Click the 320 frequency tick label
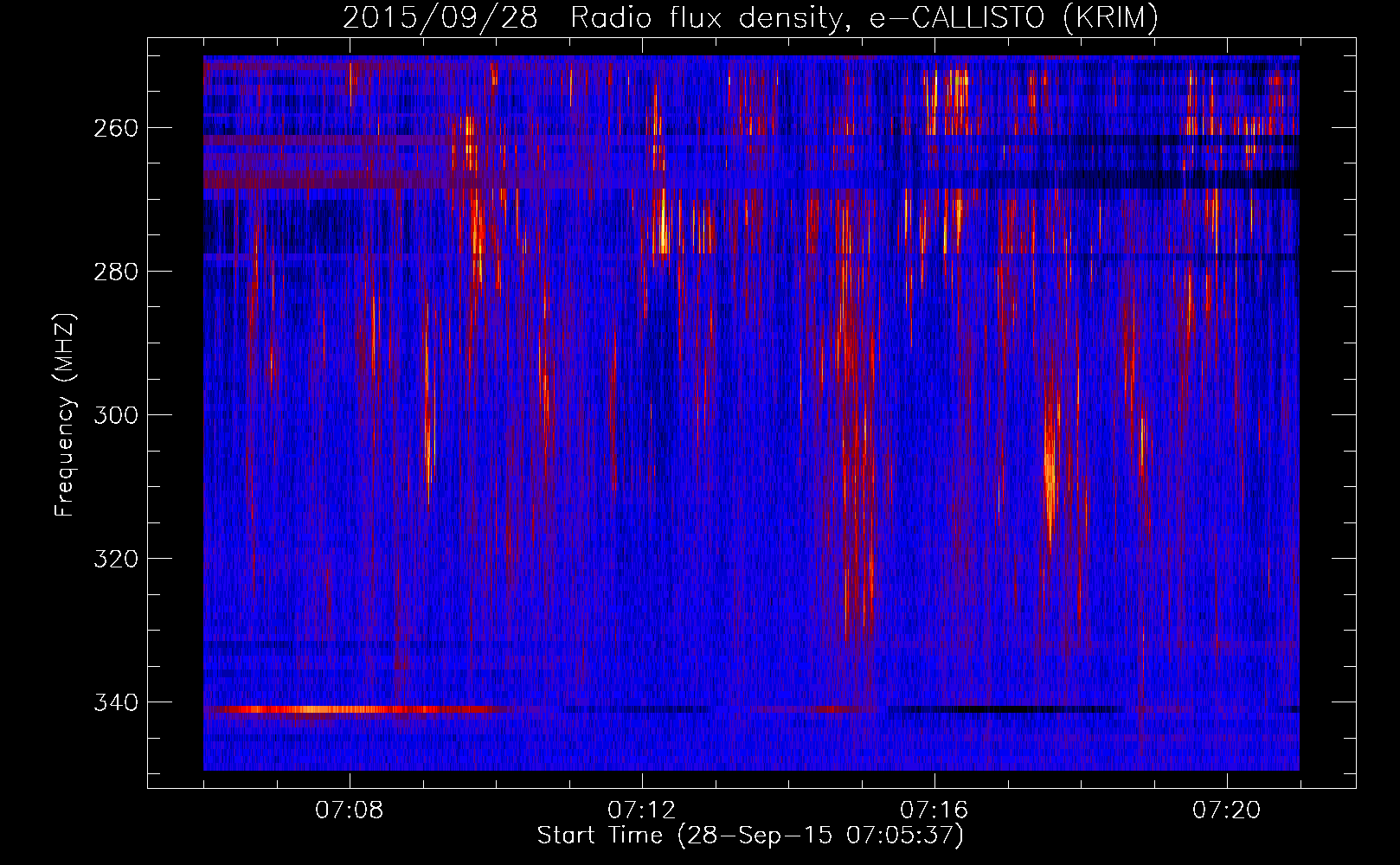1400x865 pixels. coord(115,558)
